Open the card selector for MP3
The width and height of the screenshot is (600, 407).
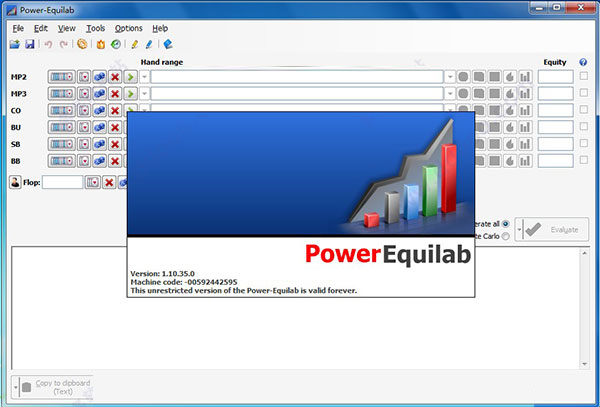pyautogui.click(x=84, y=94)
